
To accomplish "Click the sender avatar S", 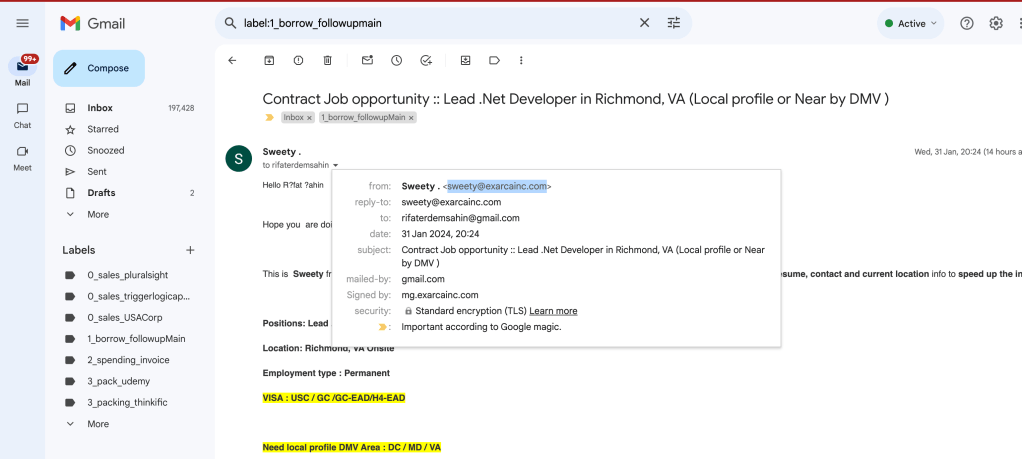I will (239, 158).
